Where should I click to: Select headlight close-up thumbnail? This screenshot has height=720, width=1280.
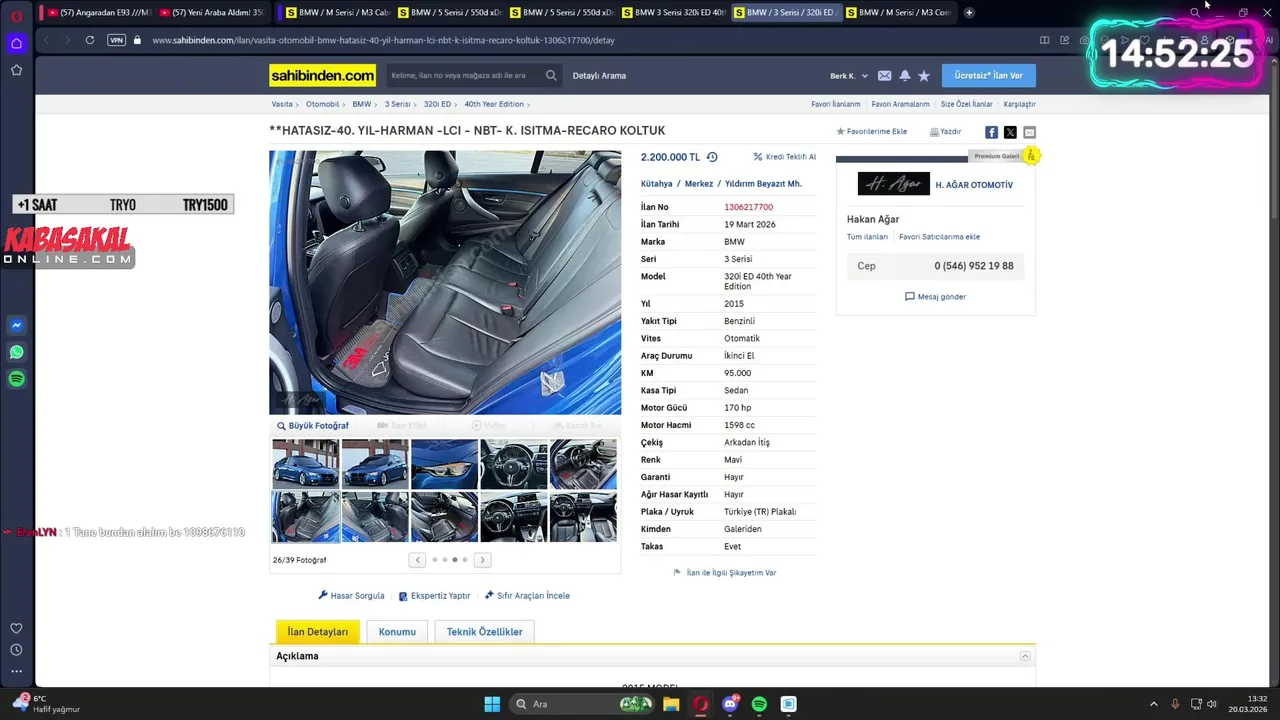(444, 464)
